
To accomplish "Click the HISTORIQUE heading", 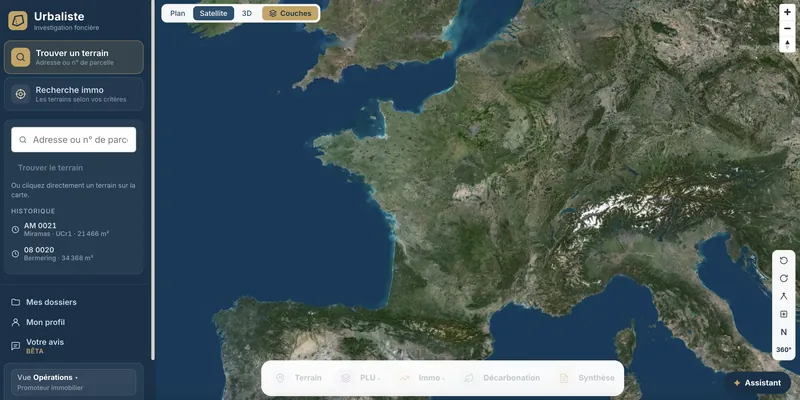I will pos(33,211).
